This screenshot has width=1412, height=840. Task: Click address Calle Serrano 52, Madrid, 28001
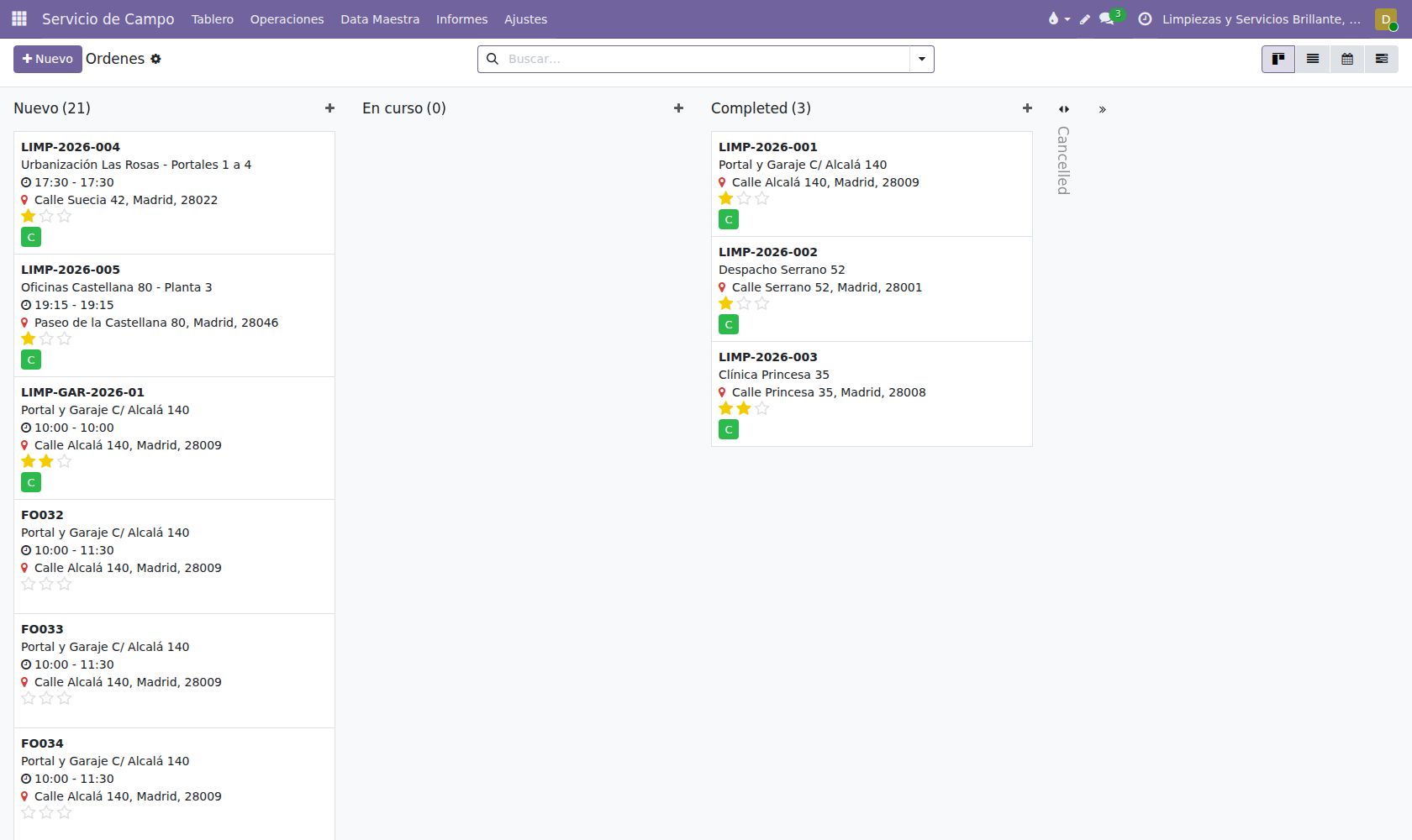click(x=827, y=287)
